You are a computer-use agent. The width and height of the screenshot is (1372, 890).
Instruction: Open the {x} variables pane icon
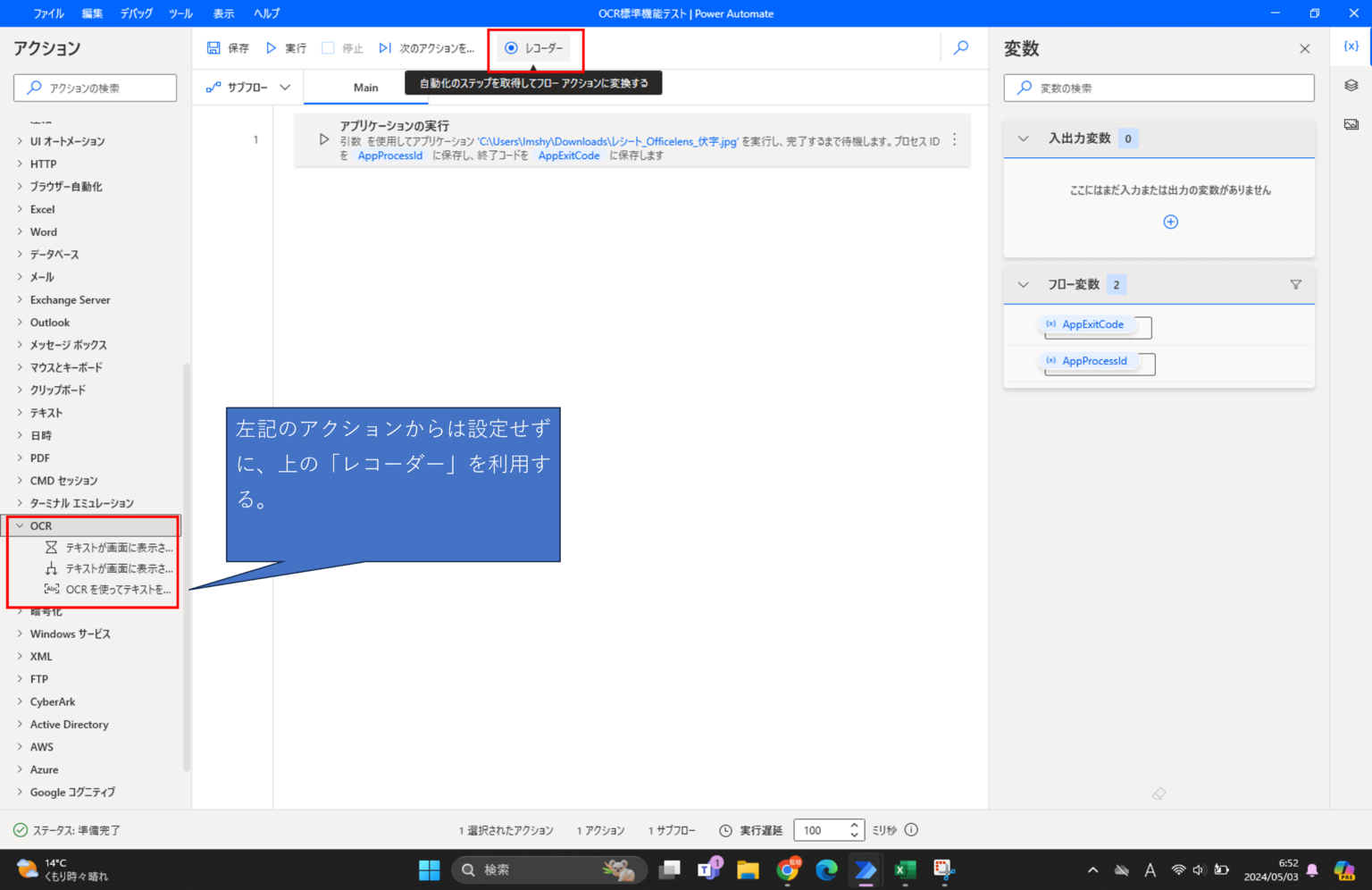pyautogui.click(x=1351, y=45)
